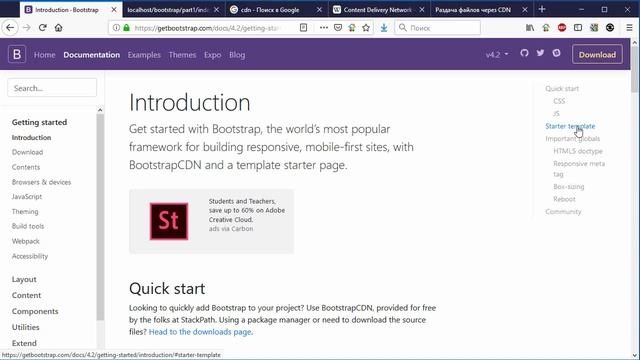Open Bootstrap Twitter icon in navbar
Viewport: 640px width, 360px height.
[540, 53]
